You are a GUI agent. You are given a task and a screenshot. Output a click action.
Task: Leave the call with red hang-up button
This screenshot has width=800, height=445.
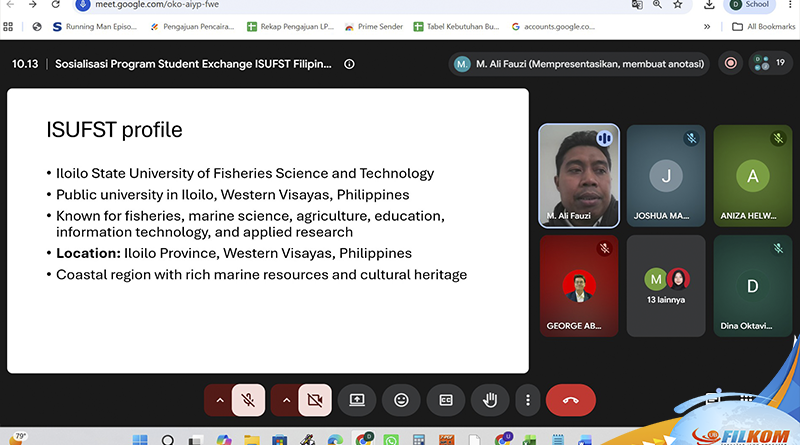(570, 400)
